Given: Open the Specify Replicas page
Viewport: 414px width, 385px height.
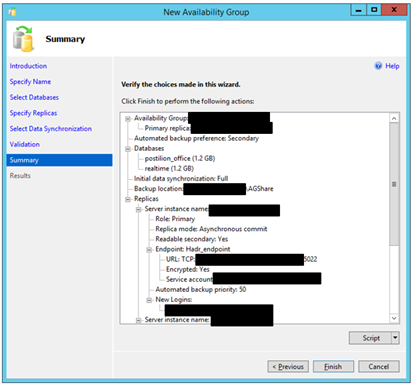Looking at the screenshot, I should (x=33, y=113).
